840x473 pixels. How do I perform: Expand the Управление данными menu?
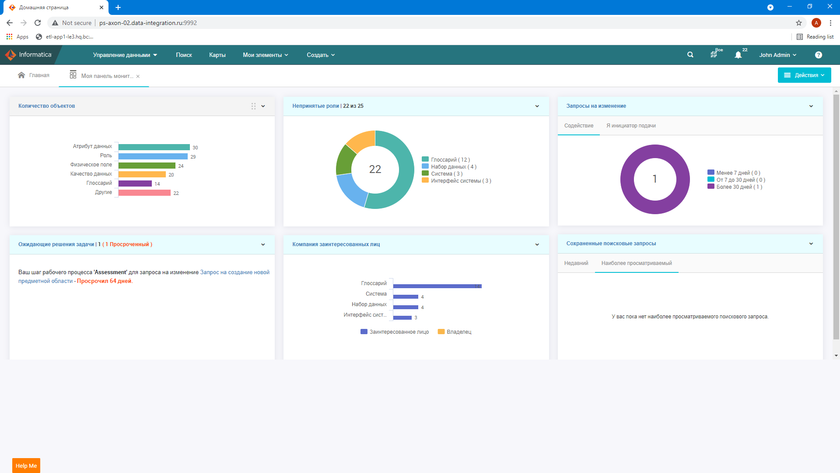coord(125,55)
